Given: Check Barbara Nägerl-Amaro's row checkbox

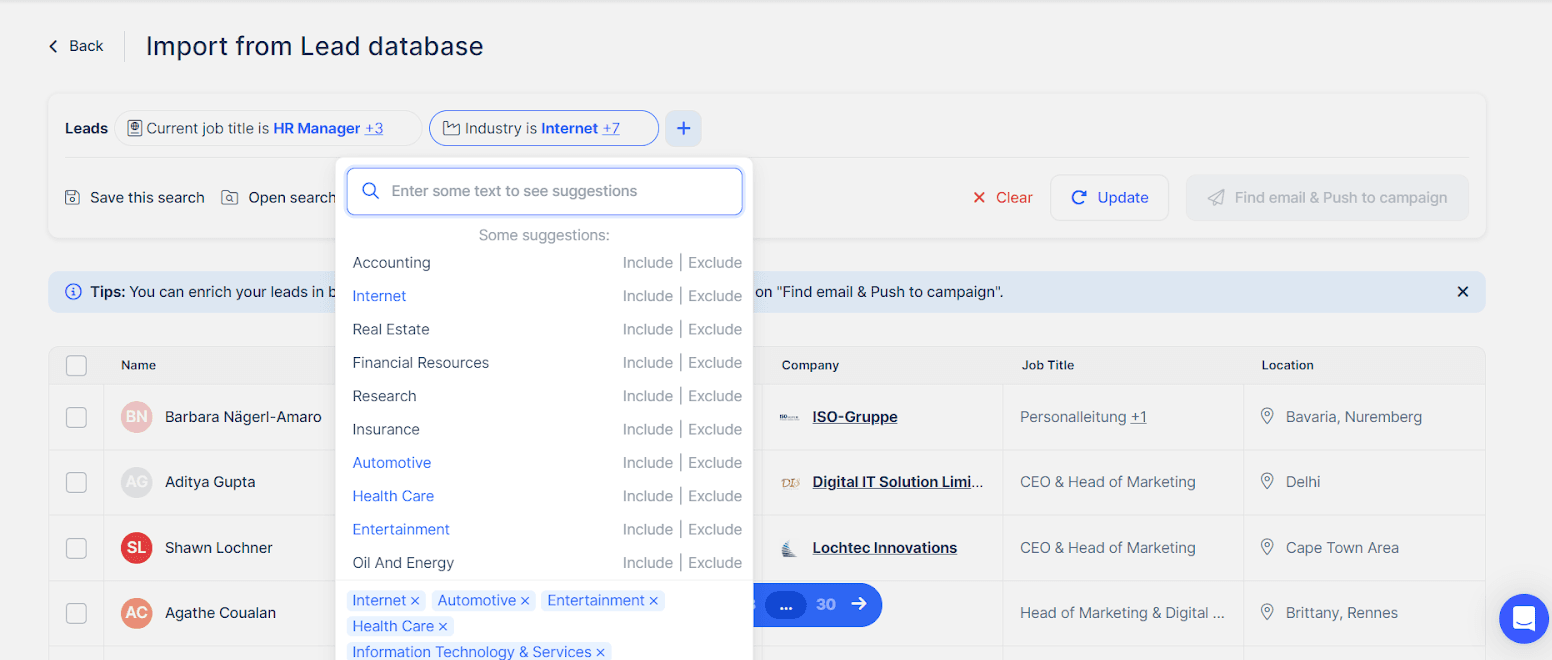Looking at the screenshot, I should pyautogui.click(x=76, y=417).
